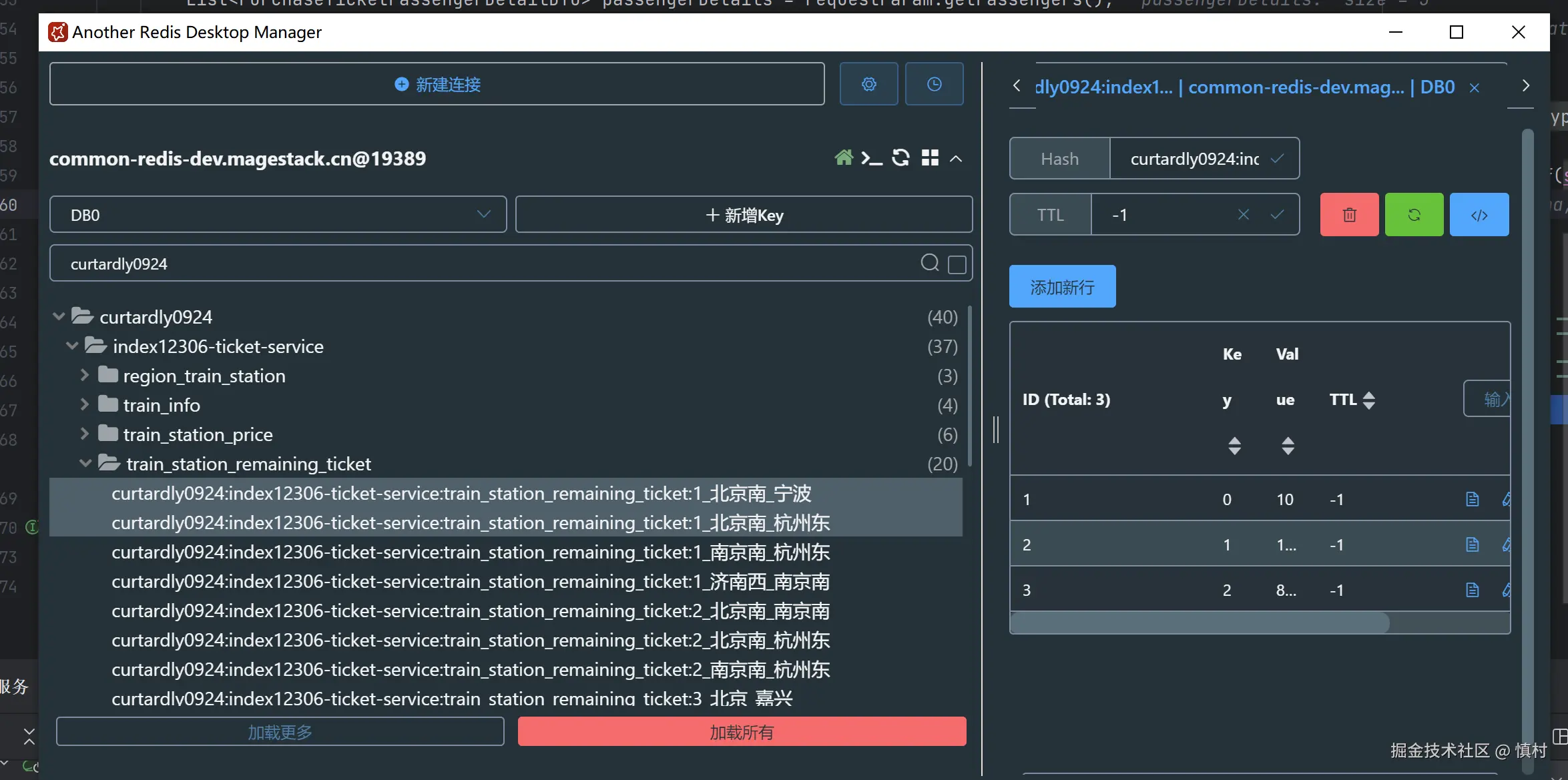Open command log clock icon
Screen dimensions: 1568x780
[934, 84]
